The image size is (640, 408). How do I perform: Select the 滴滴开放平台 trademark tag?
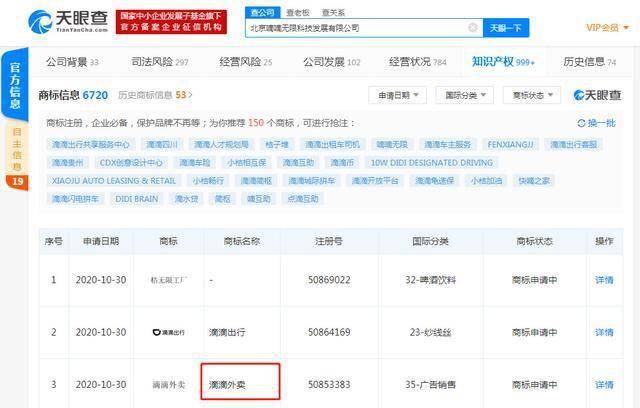[375, 180]
